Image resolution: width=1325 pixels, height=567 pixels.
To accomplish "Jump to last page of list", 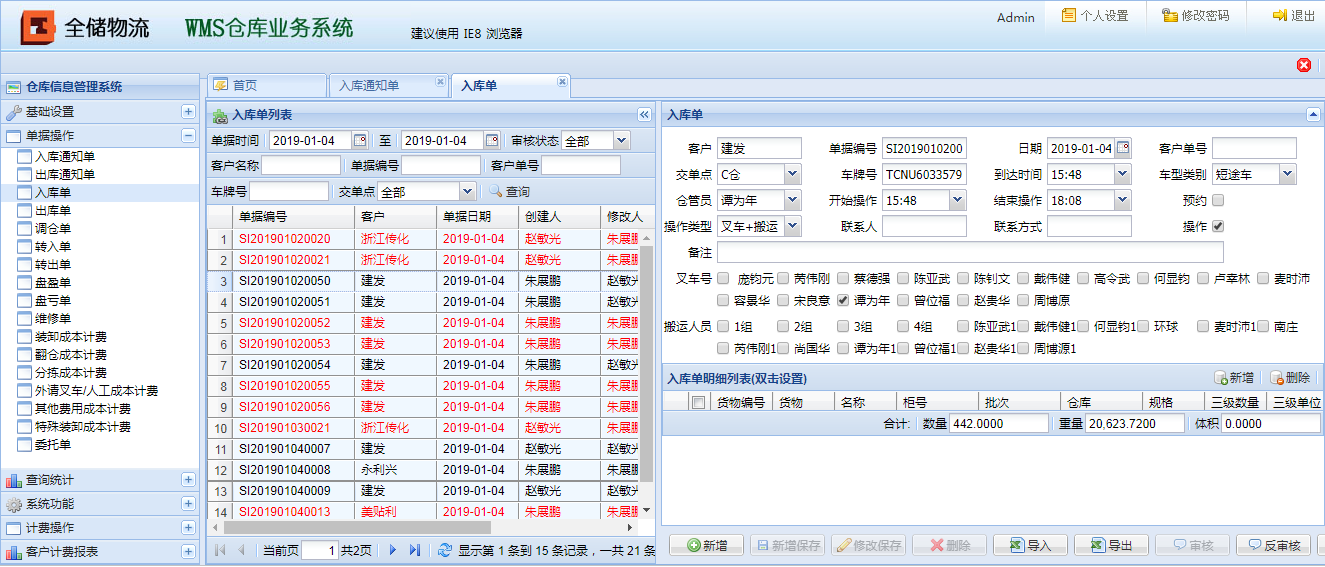I will [x=415, y=550].
